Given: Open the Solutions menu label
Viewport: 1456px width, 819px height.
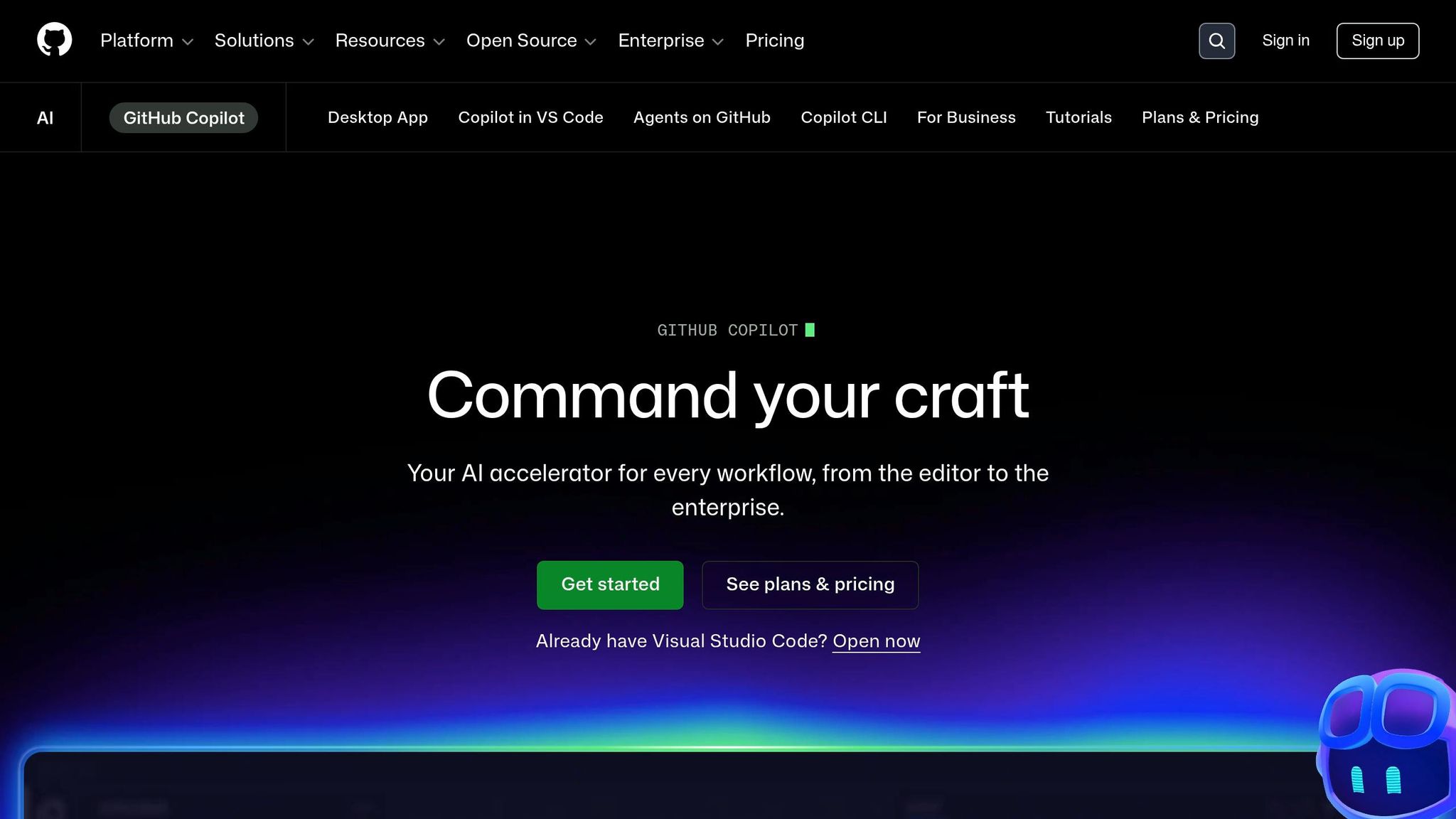Looking at the screenshot, I should 254,41.
